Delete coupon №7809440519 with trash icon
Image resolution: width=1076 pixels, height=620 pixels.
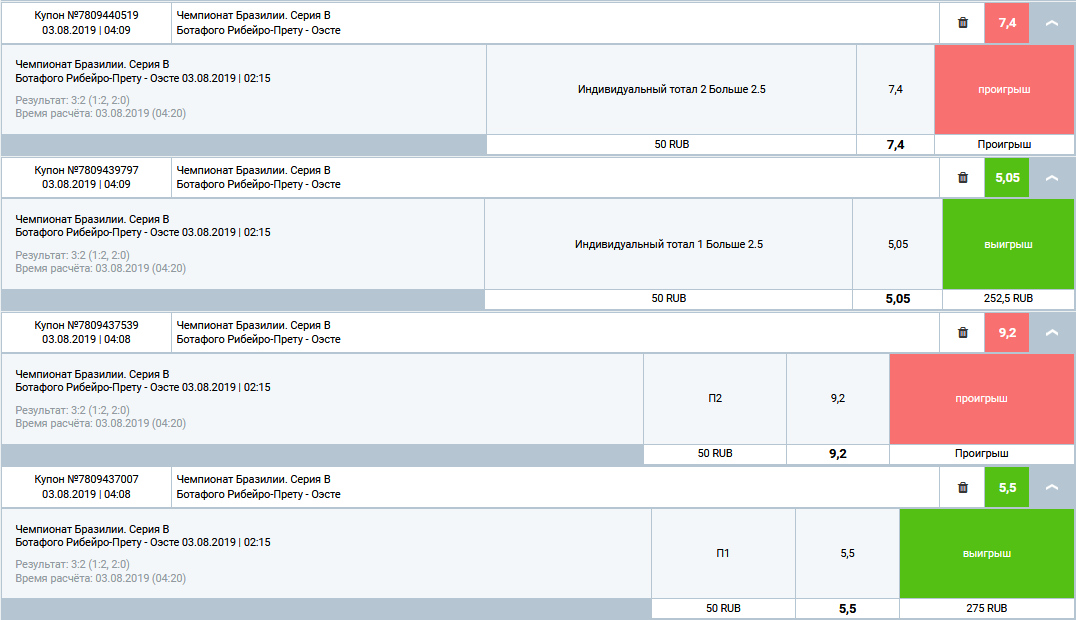pos(962,23)
